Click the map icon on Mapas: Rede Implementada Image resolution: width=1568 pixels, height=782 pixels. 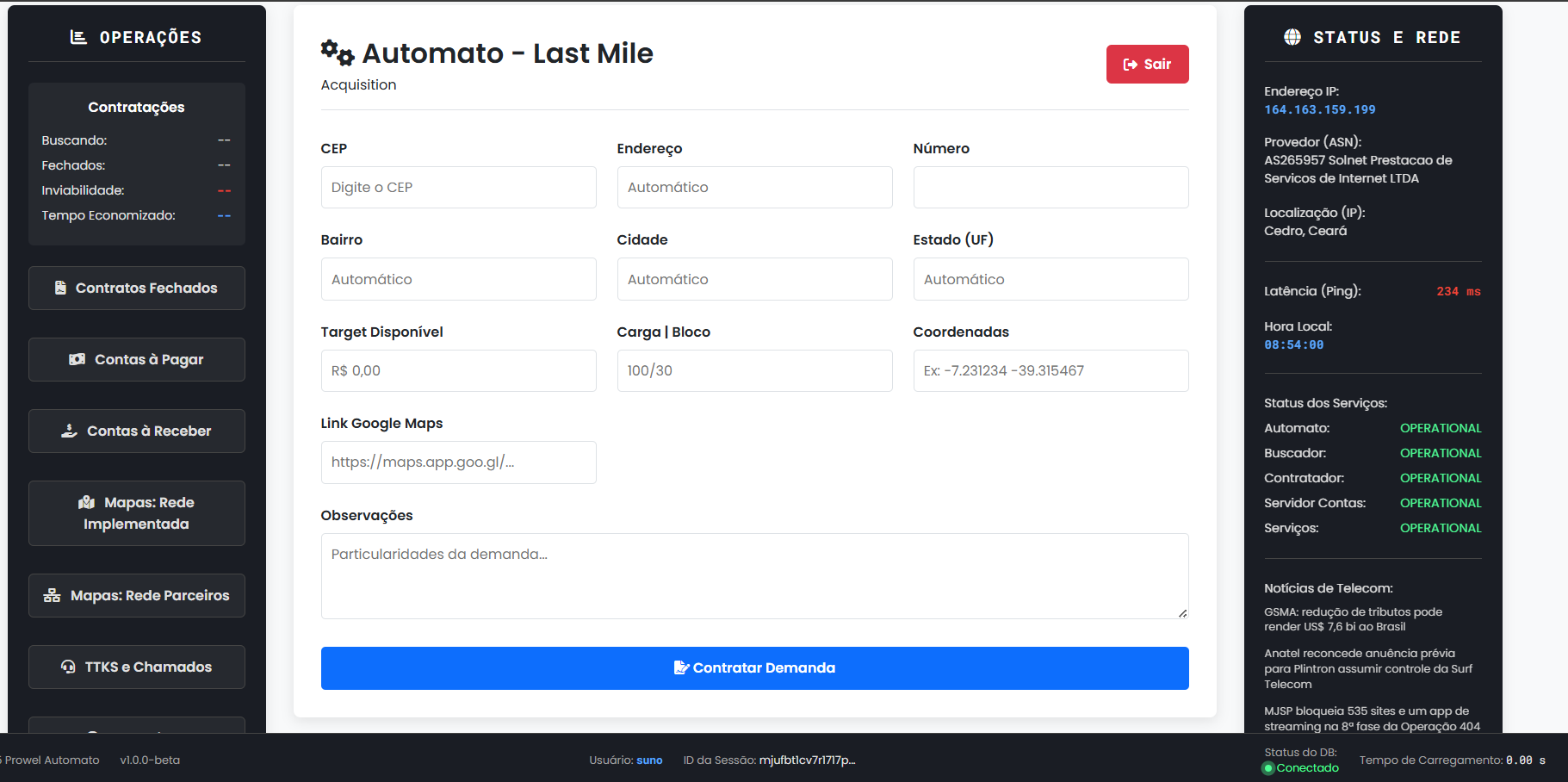click(x=87, y=502)
